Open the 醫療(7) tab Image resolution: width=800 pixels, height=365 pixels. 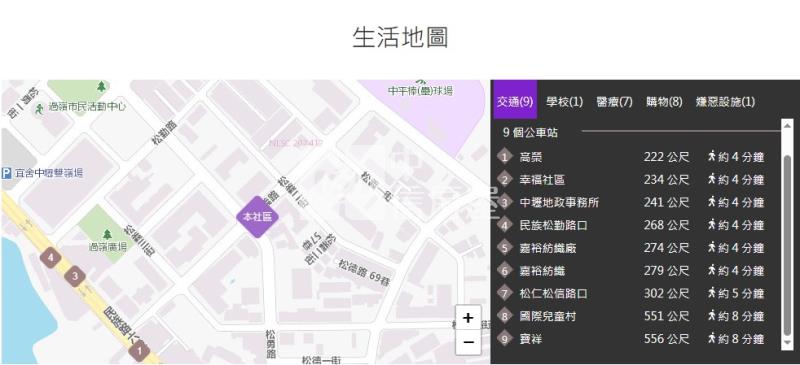pos(614,102)
